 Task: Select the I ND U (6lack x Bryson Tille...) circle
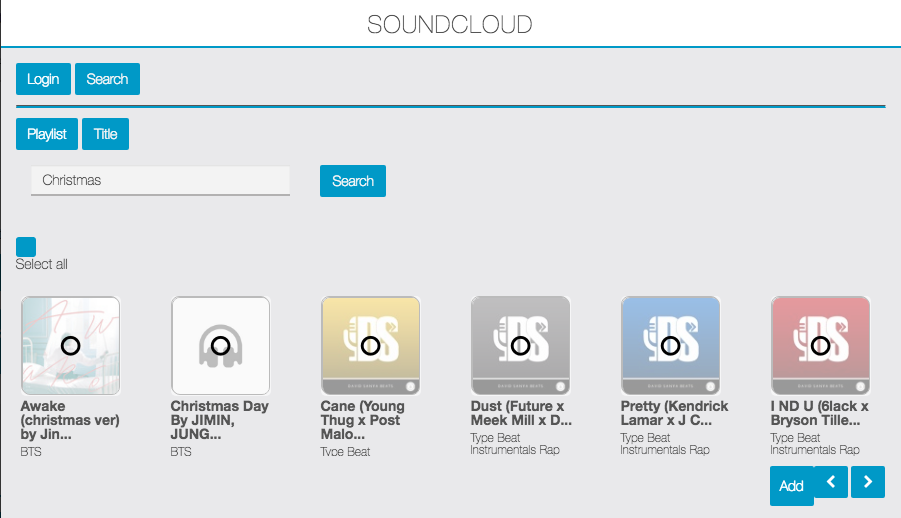tap(821, 346)
